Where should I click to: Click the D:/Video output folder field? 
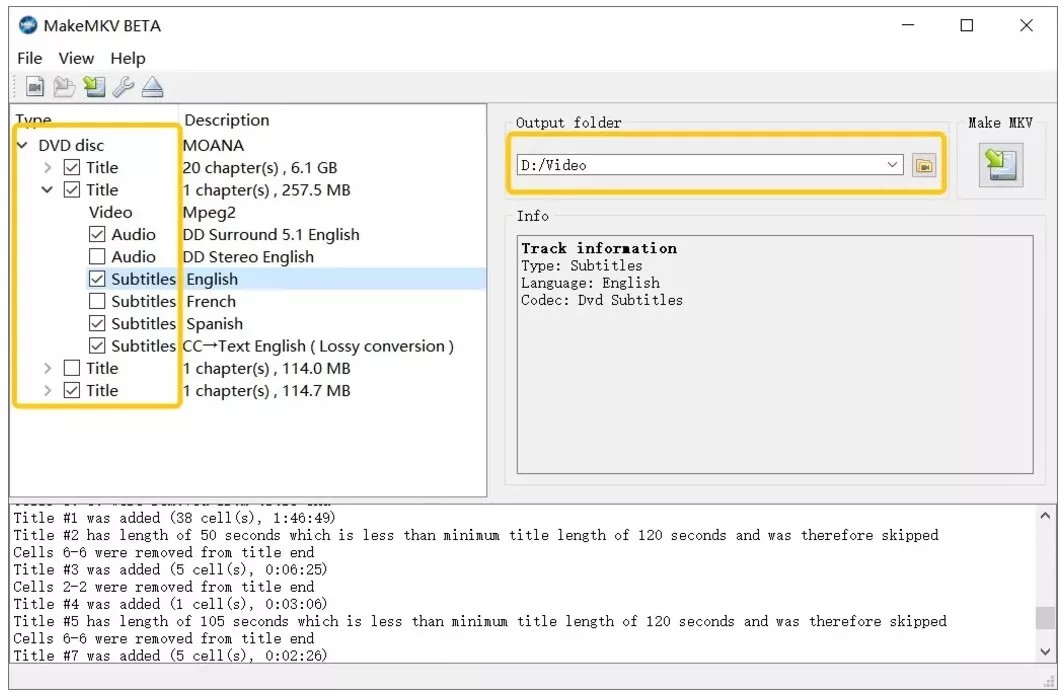(700, 165)
